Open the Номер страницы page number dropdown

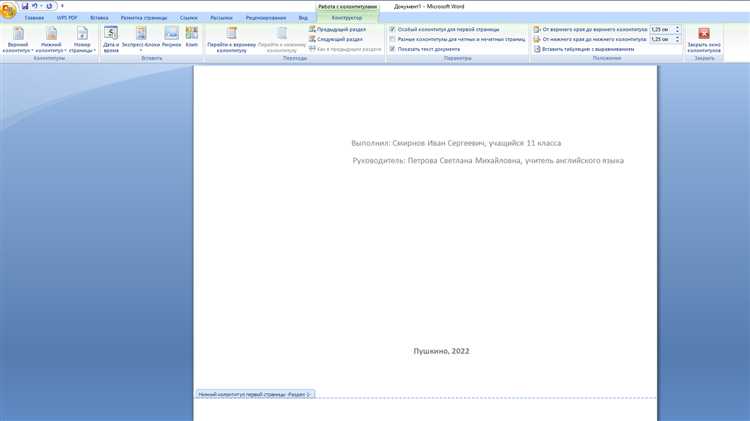(82, 39)
